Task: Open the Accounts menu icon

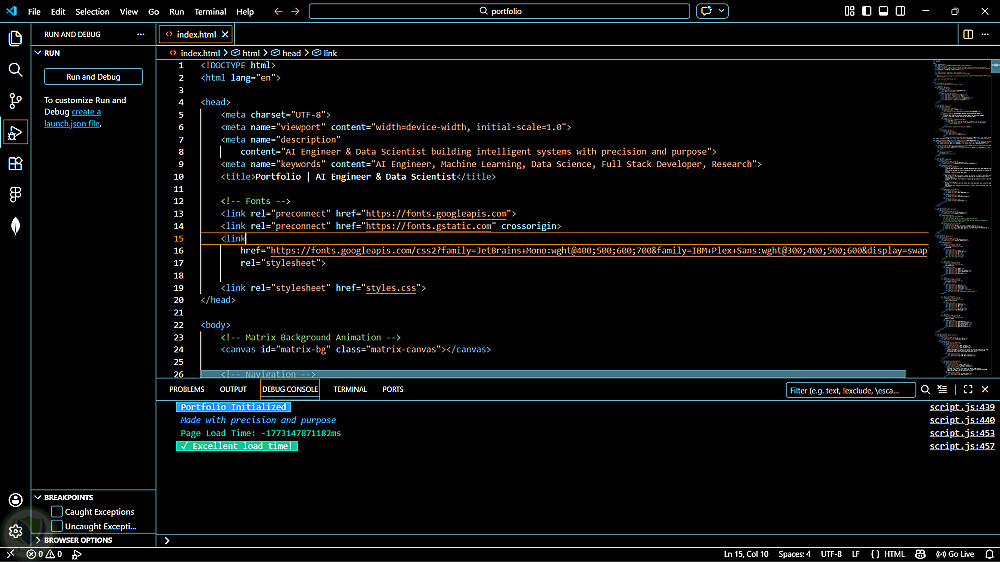Action: click(15, 500)
